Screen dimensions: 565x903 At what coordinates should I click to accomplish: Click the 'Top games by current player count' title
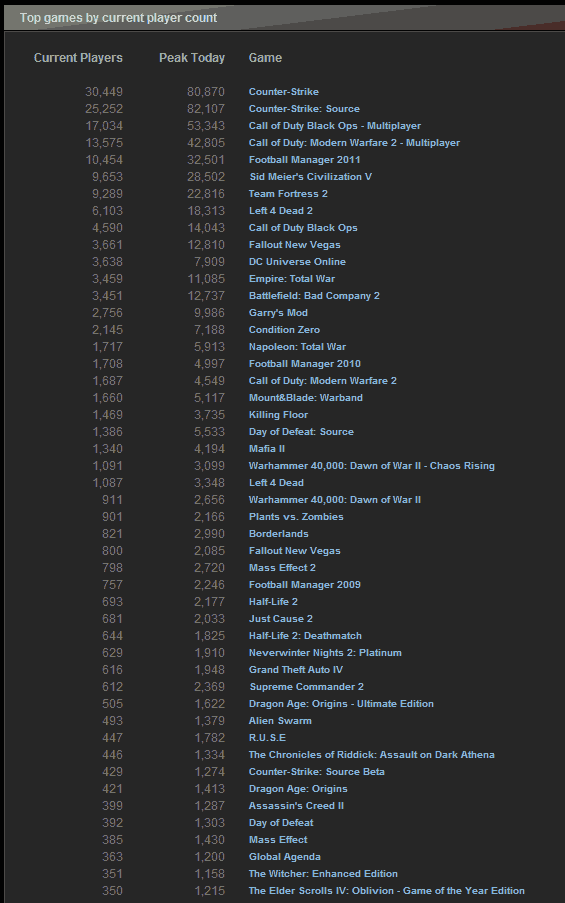[x=118, y=18]
